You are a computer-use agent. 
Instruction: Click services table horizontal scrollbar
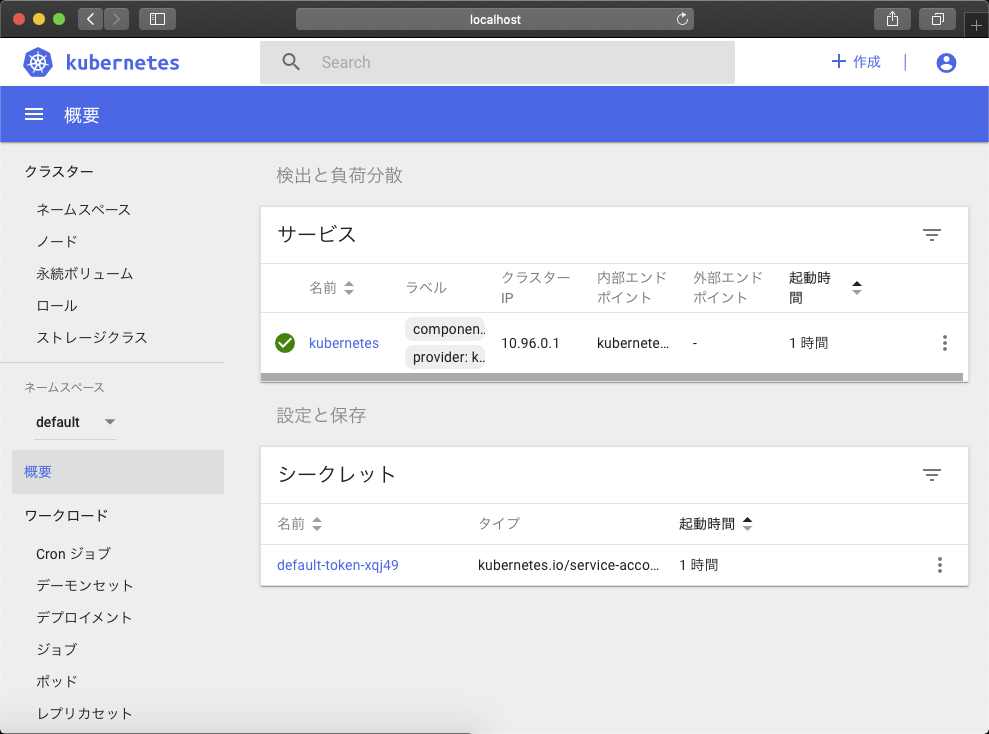(x=612, y=377)
